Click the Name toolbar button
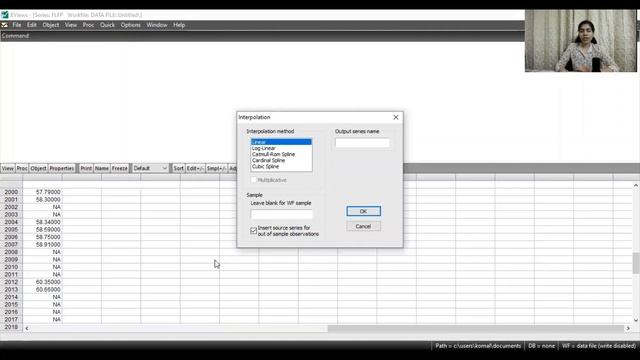 (x=102, y=168)
